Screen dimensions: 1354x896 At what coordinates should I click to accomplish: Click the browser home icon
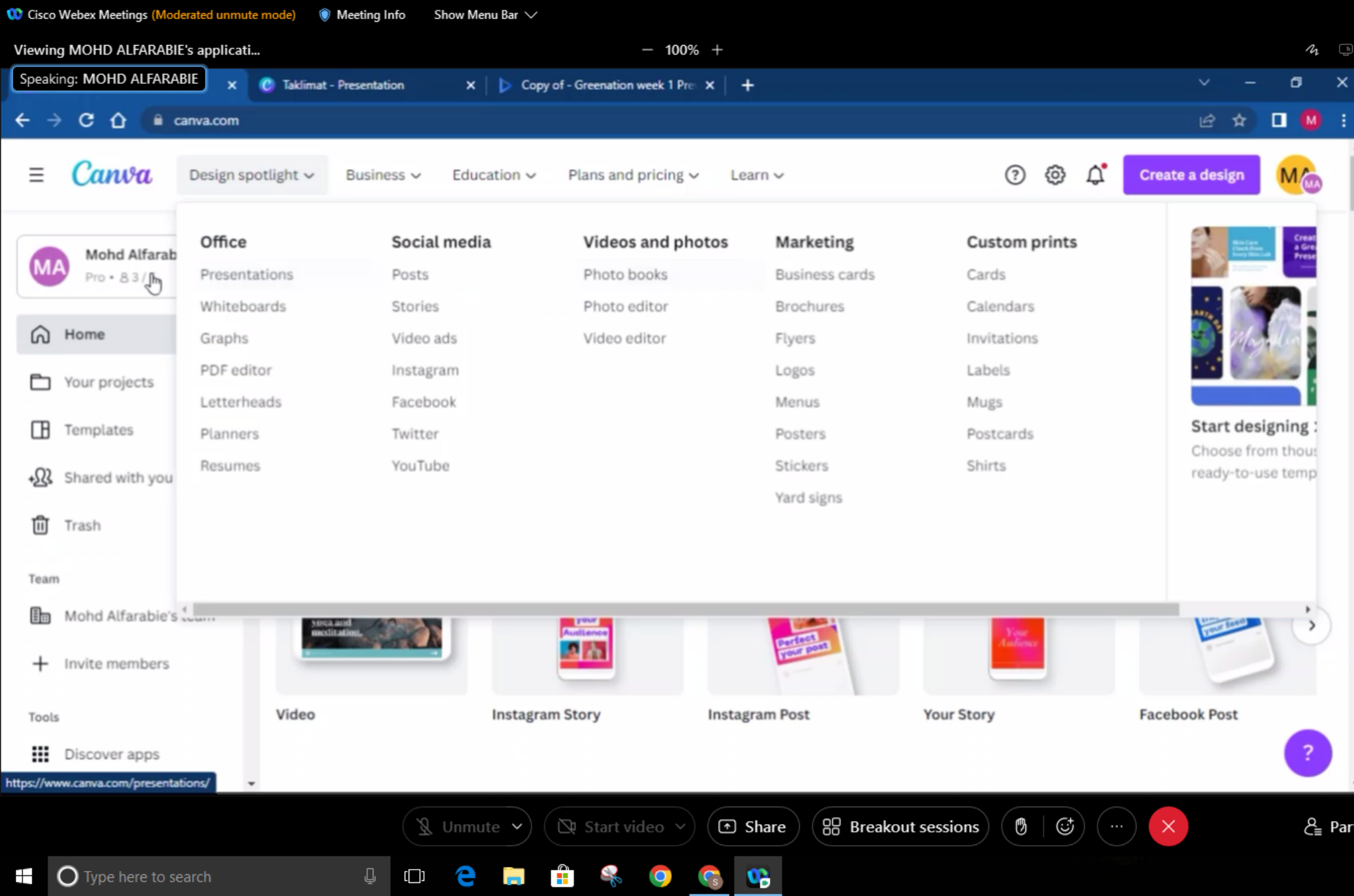pyautogui.click(x=118, y=120)
